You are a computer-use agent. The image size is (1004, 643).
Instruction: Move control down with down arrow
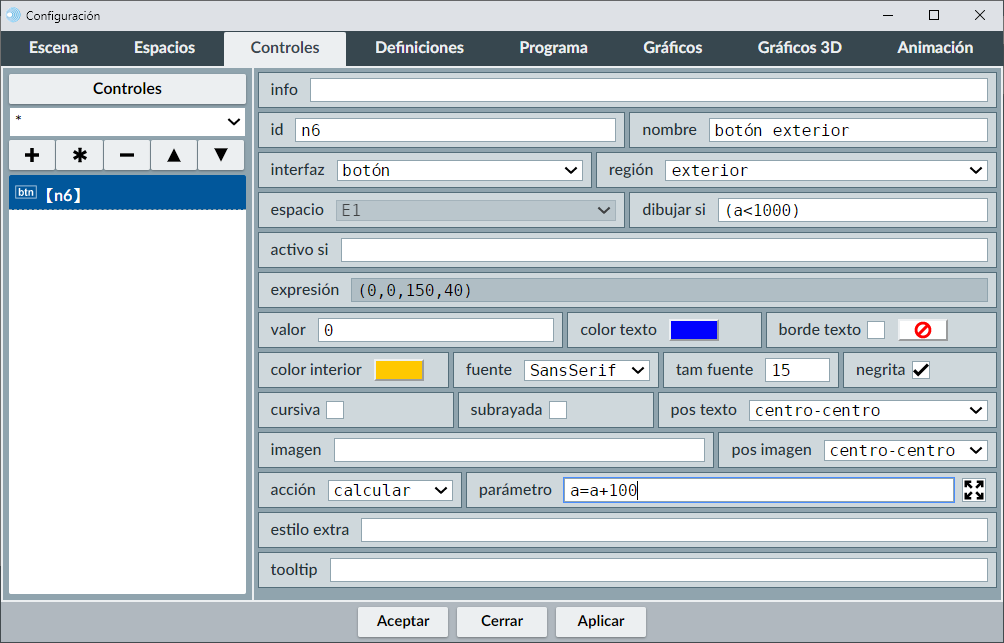coord(221,155)
